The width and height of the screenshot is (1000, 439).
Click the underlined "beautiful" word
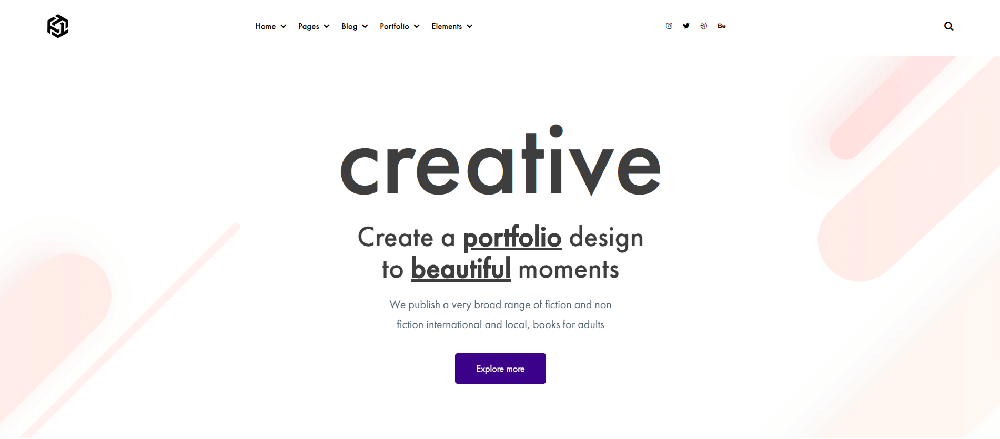point(461,269)
